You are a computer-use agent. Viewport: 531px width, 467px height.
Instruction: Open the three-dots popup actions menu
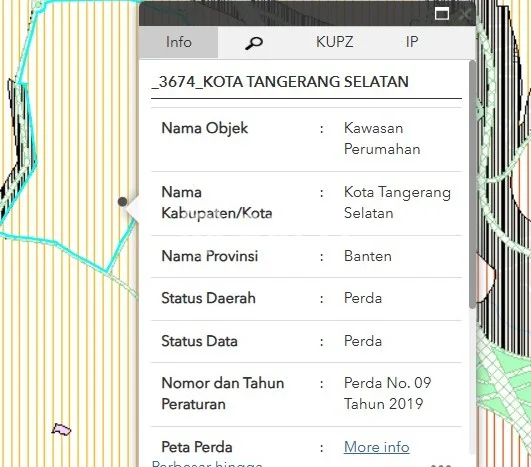(x=441, y=465)
